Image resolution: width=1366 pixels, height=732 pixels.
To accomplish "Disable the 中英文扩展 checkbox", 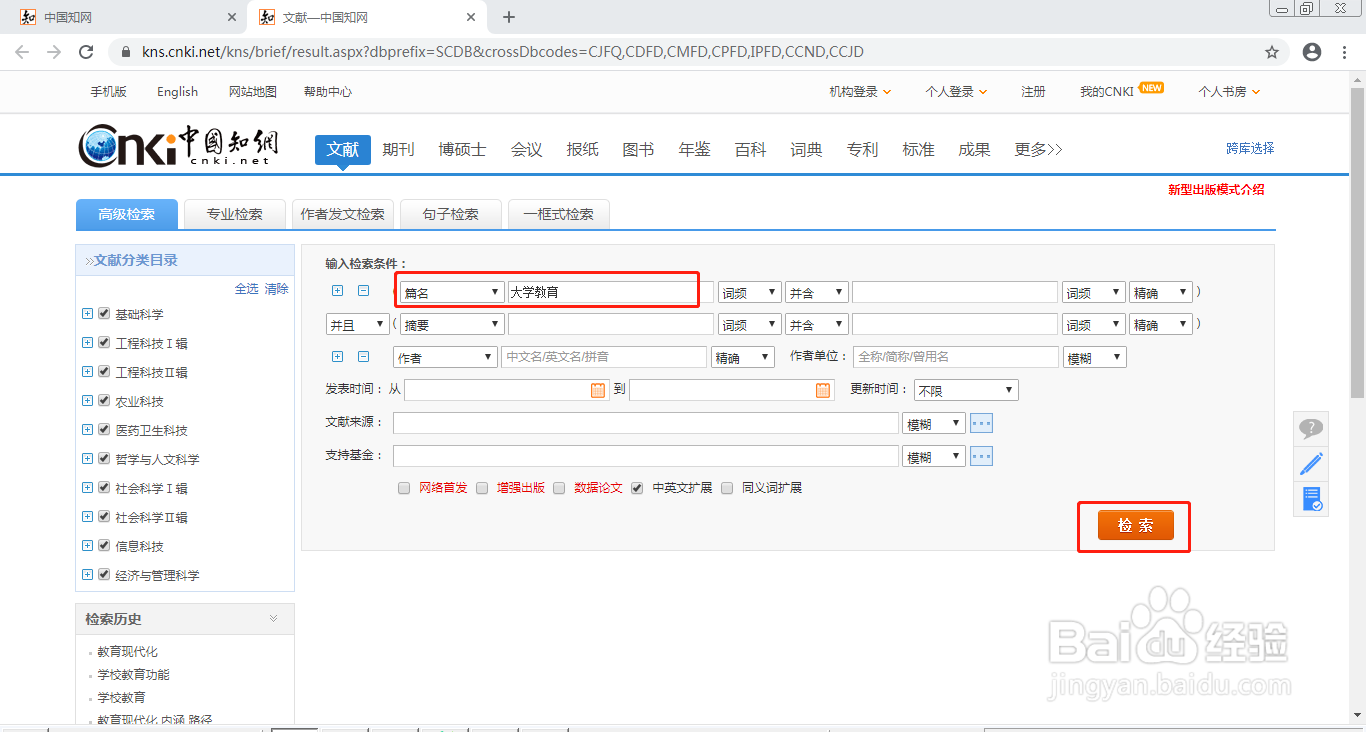I will pos(637,488).
